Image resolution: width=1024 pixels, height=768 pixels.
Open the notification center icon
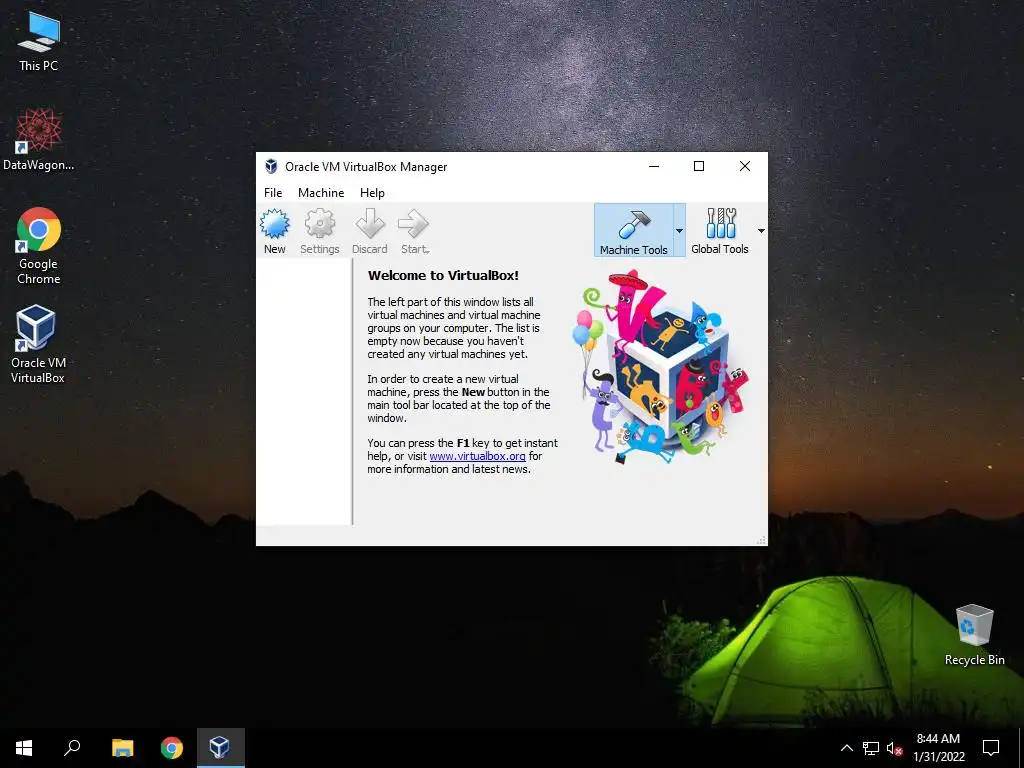(991, 748)
